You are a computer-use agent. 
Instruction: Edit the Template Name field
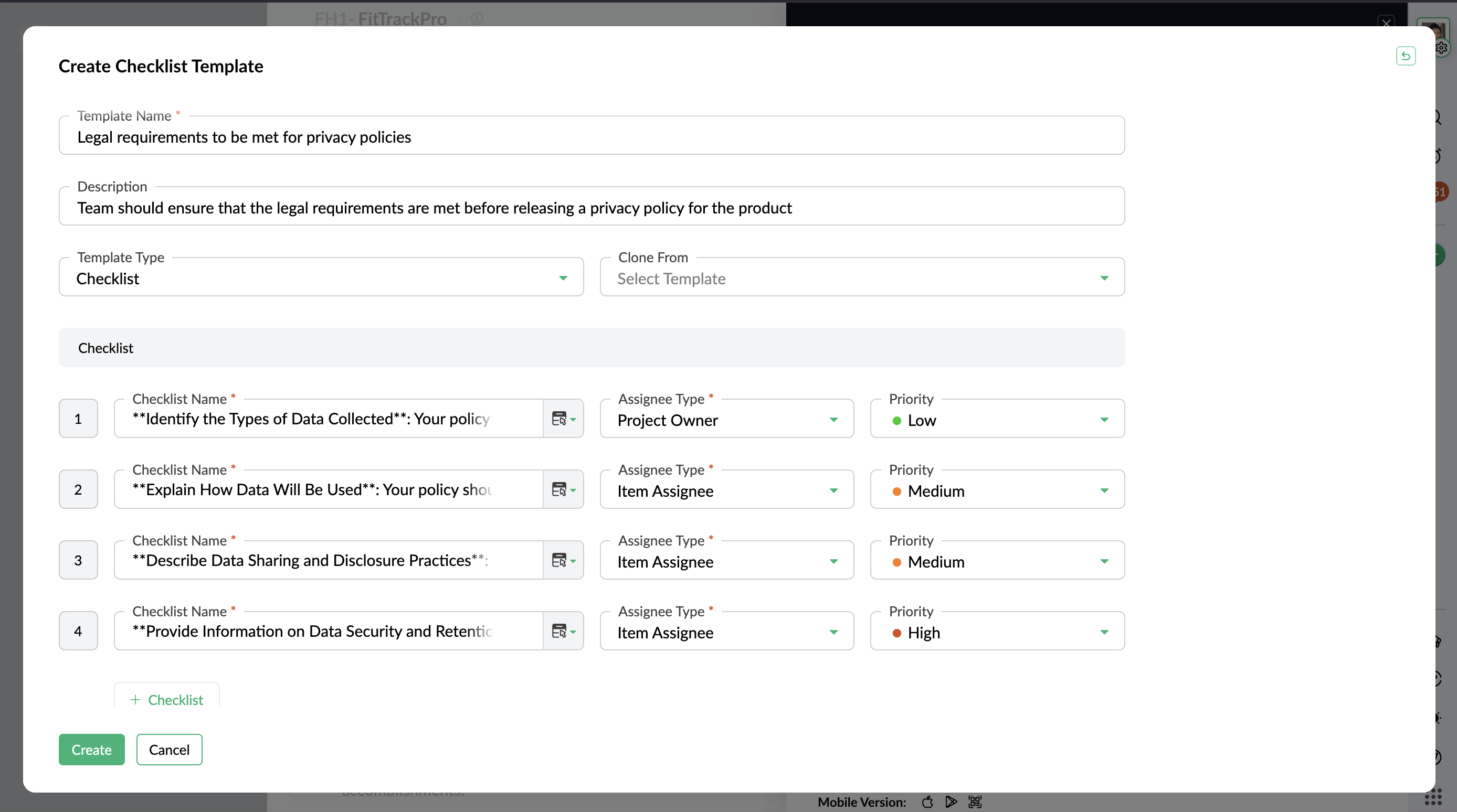coord(591,137)
